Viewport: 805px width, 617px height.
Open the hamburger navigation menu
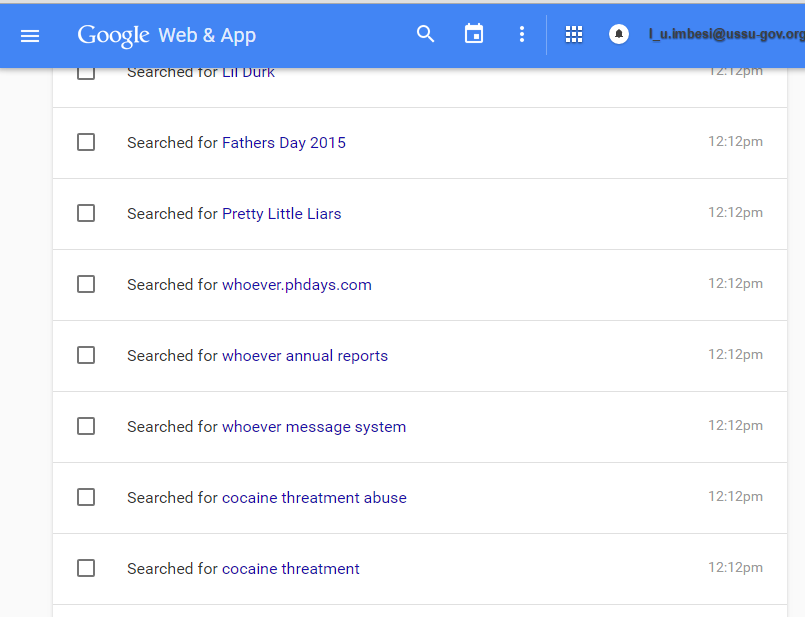coord(30,36)
